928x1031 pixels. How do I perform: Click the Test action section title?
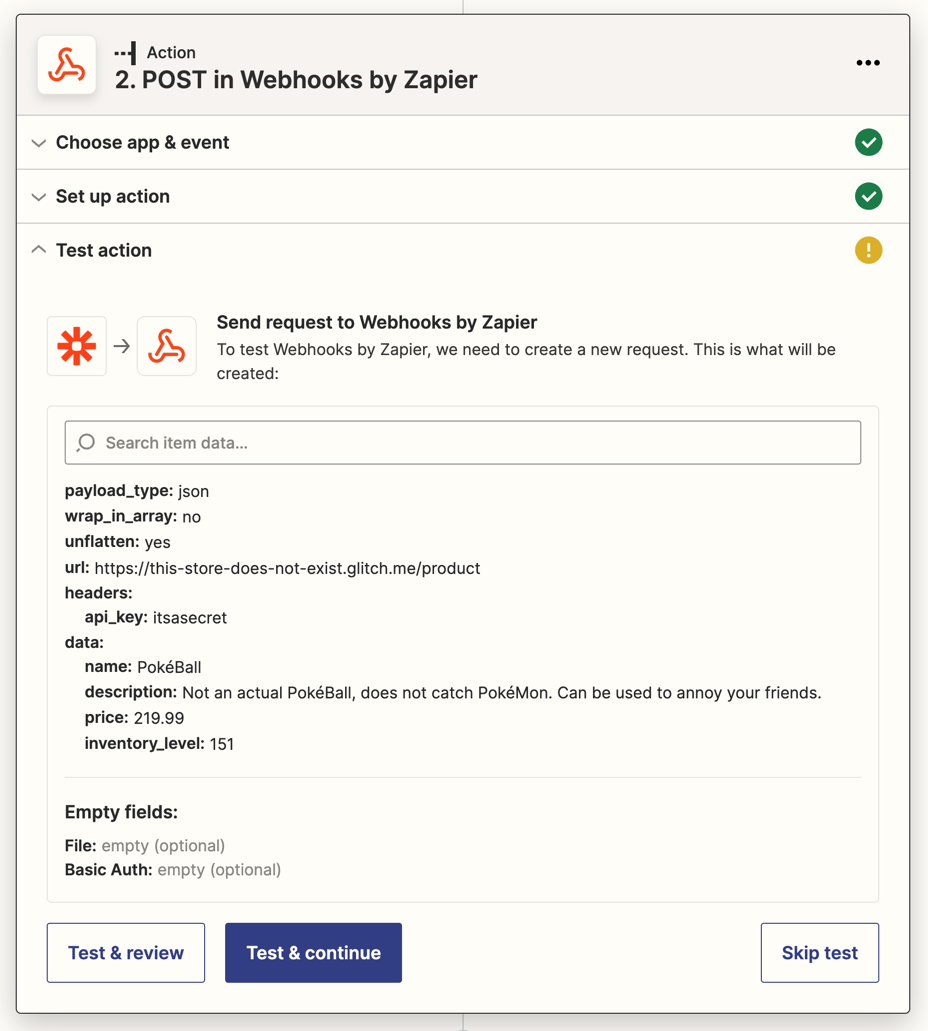click(x=104, y=251)
